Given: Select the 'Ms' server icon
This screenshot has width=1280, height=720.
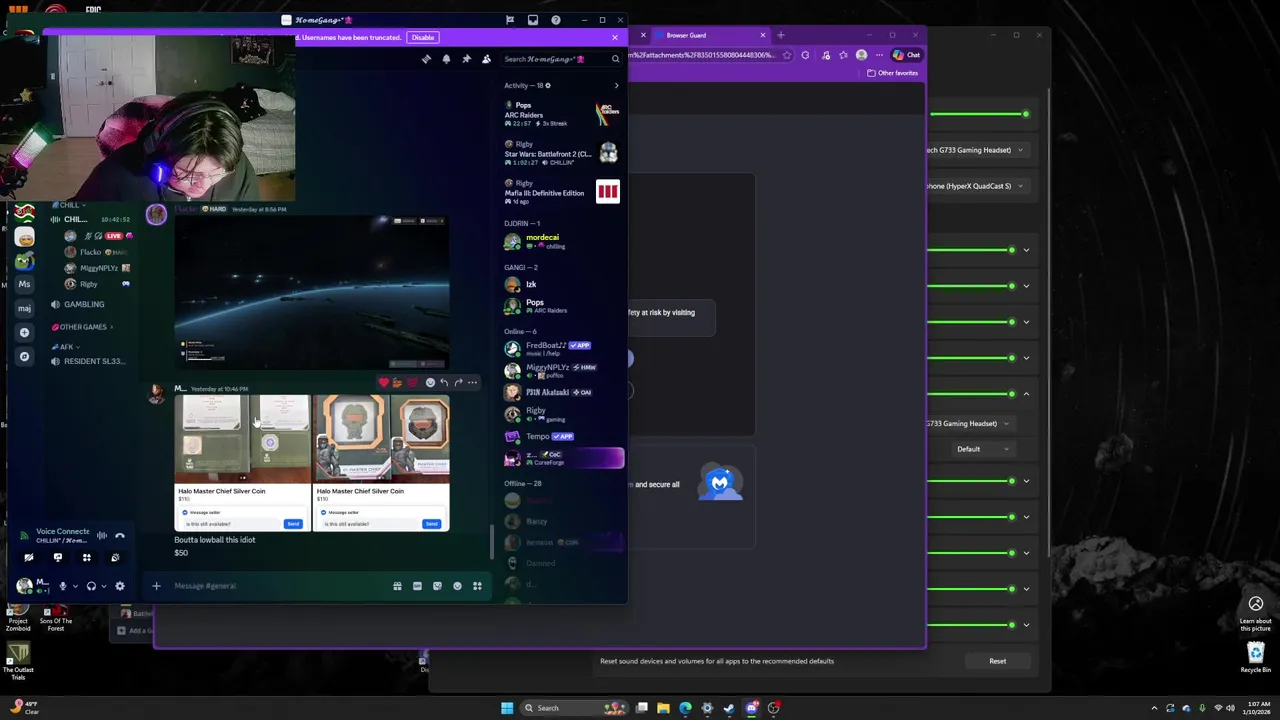Looking at the screenshot, I should 24,284.
